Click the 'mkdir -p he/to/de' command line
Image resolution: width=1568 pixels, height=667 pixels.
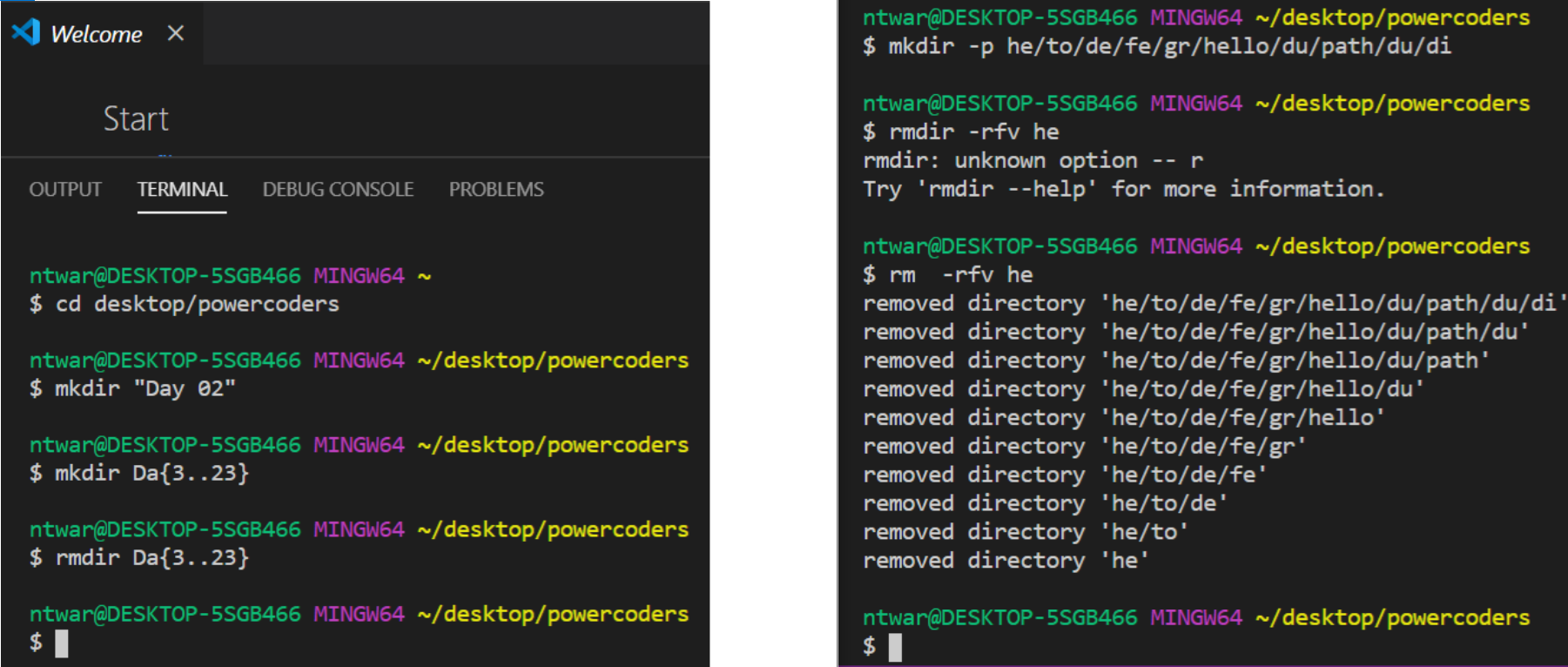1168,46
